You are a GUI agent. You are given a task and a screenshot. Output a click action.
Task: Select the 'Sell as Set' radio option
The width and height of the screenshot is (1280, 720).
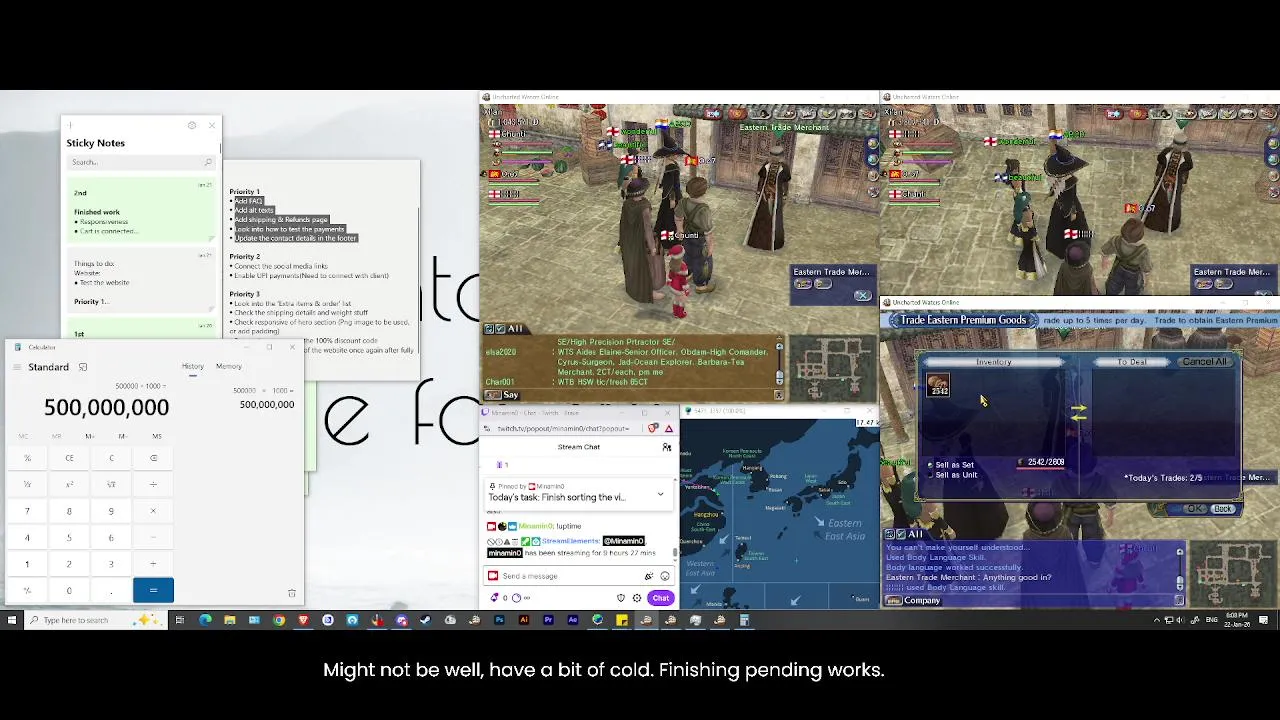[x=950, y=465]
